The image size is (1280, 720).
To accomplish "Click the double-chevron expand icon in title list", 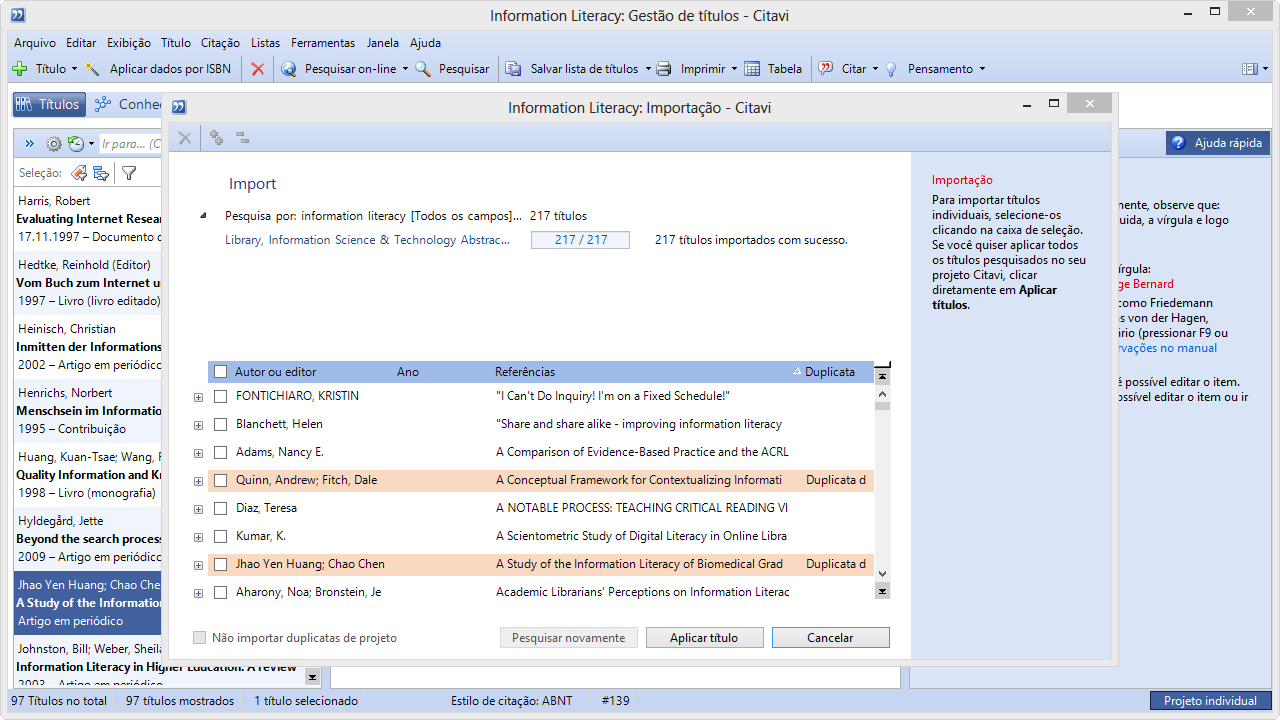I will [x=29, y=144].
